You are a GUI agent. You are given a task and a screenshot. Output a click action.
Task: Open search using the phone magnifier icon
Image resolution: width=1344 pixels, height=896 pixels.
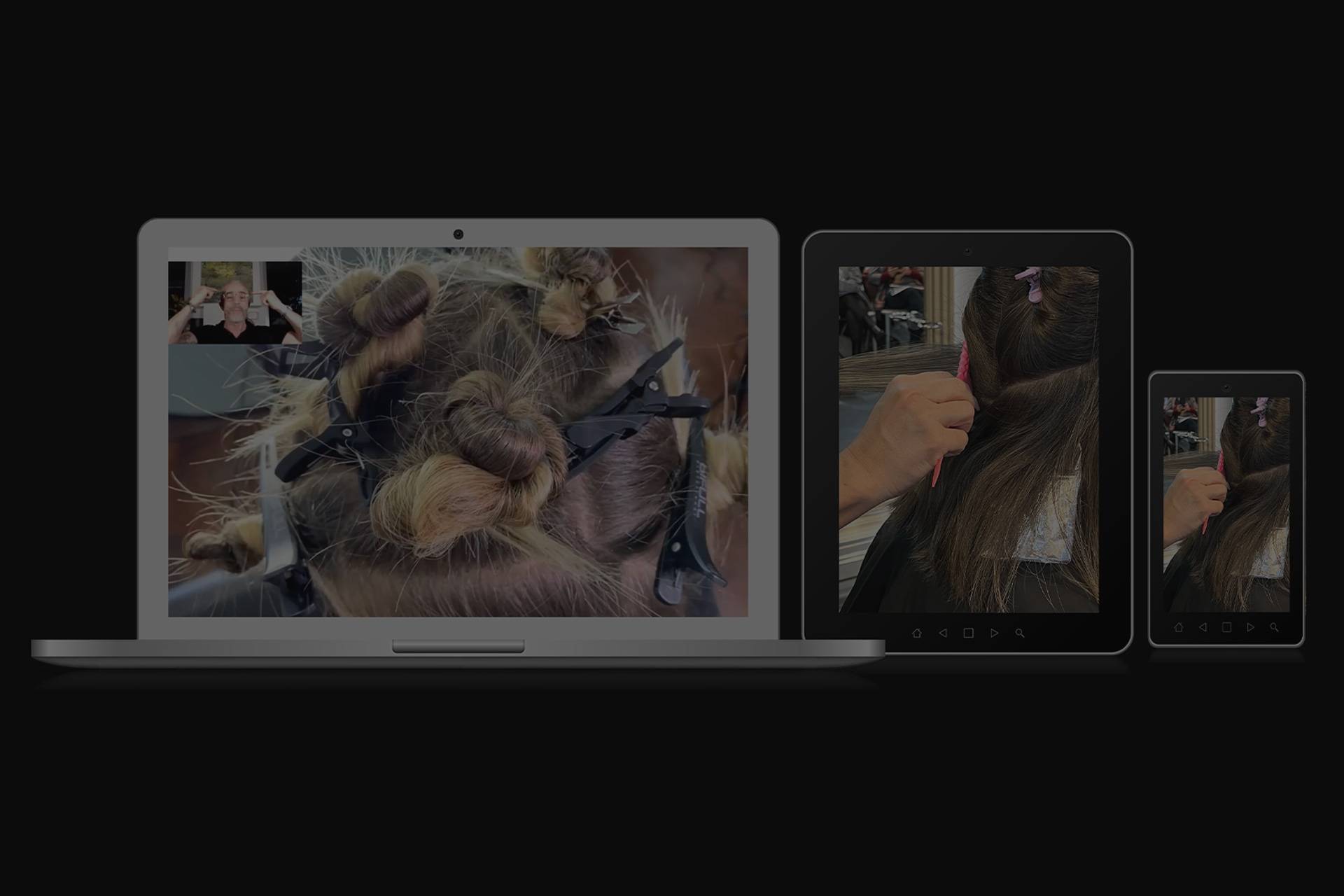(x=1274, y=627)
